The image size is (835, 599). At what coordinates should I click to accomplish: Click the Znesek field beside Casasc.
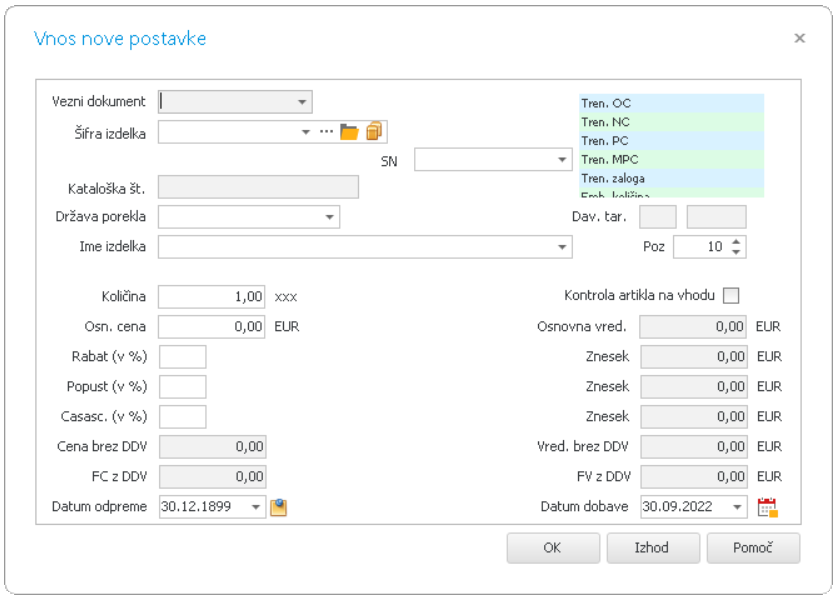point(693,416)
